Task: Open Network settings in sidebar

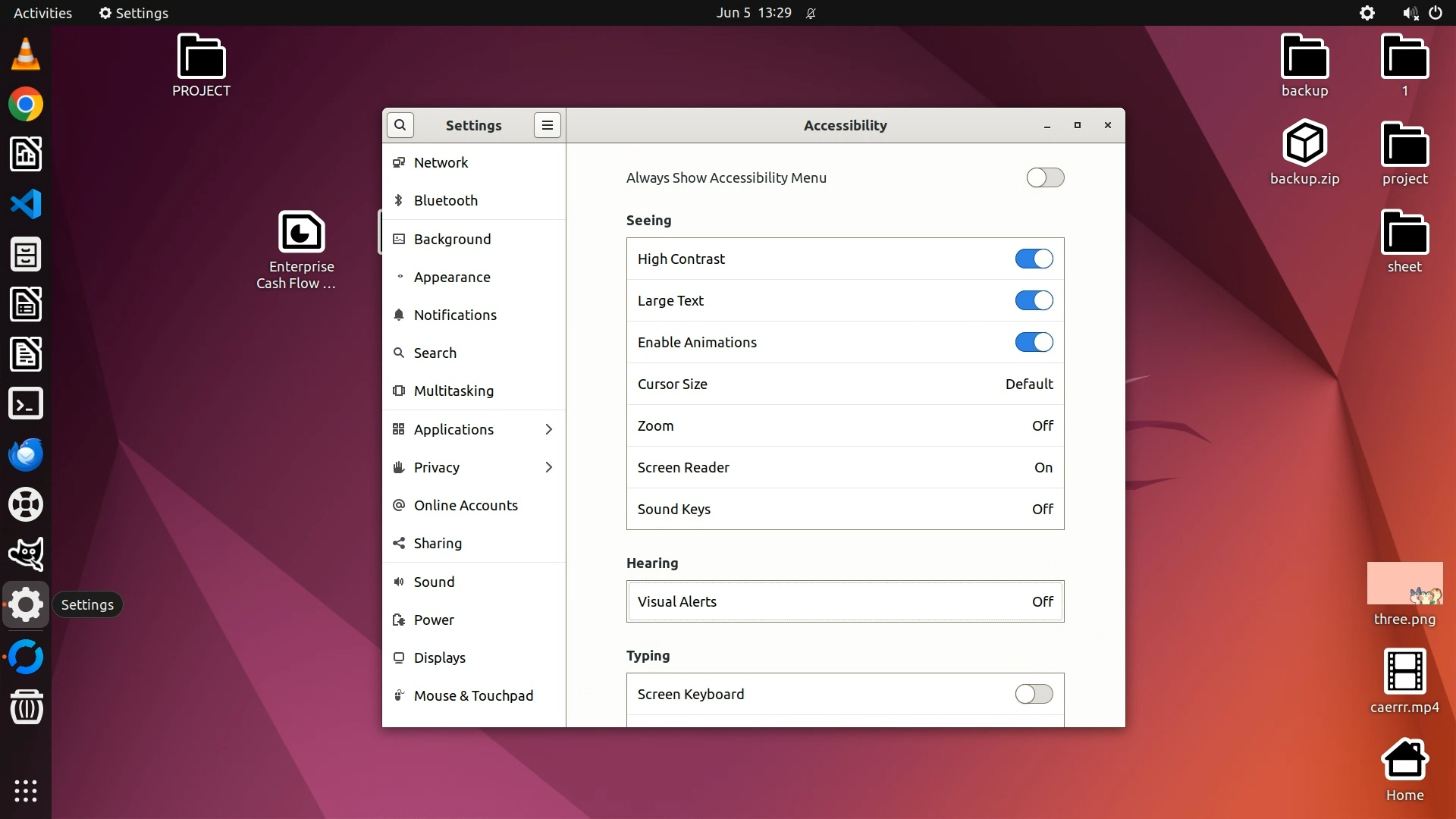Action: pos(441,162)
